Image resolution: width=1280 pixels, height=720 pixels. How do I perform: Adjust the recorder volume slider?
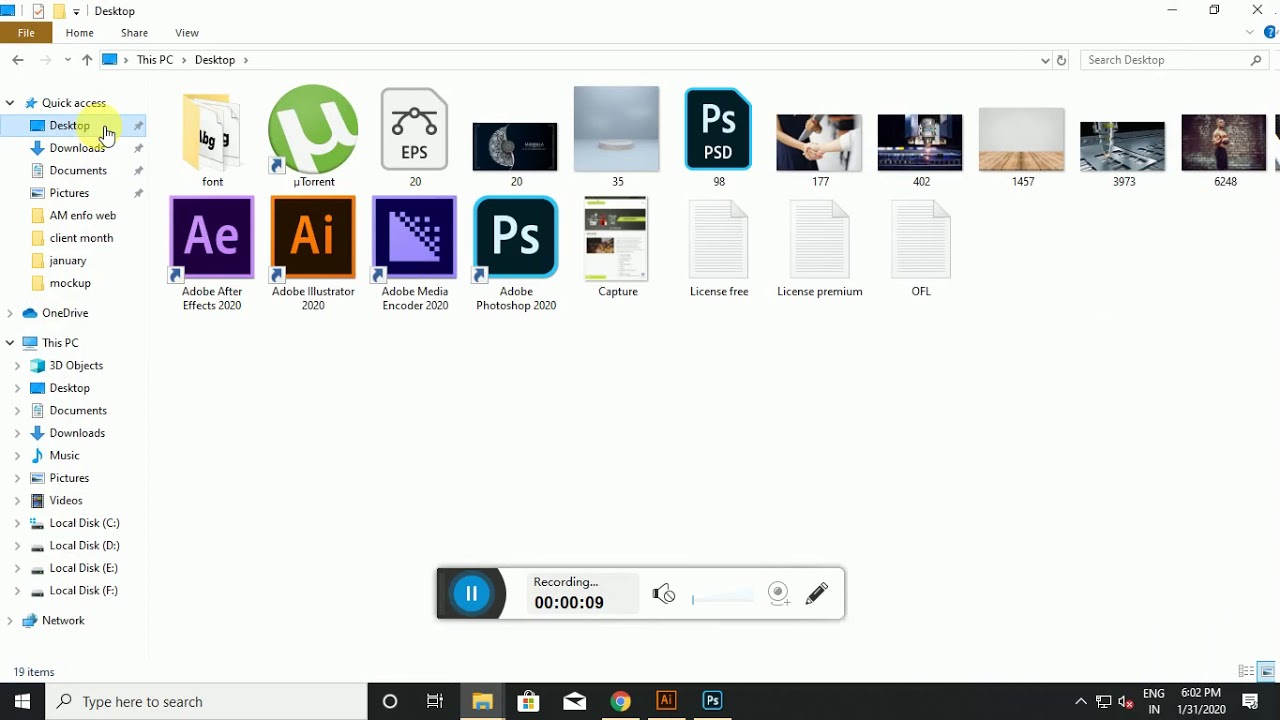(722, 598)
